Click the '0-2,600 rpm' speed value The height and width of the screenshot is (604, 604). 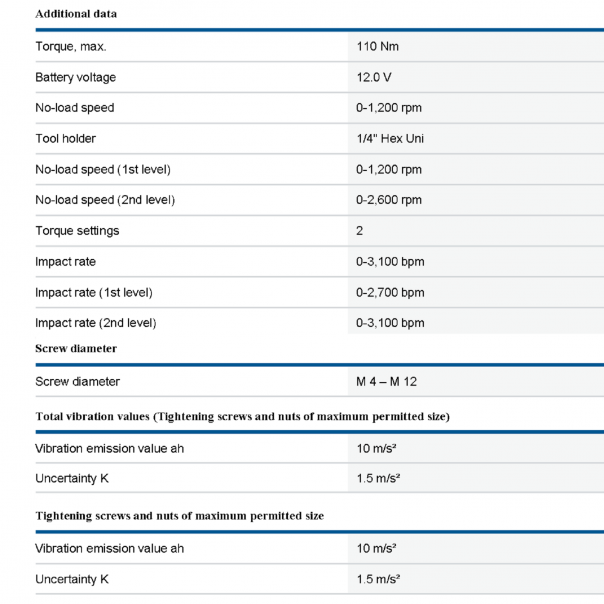(x=389, y=200)
